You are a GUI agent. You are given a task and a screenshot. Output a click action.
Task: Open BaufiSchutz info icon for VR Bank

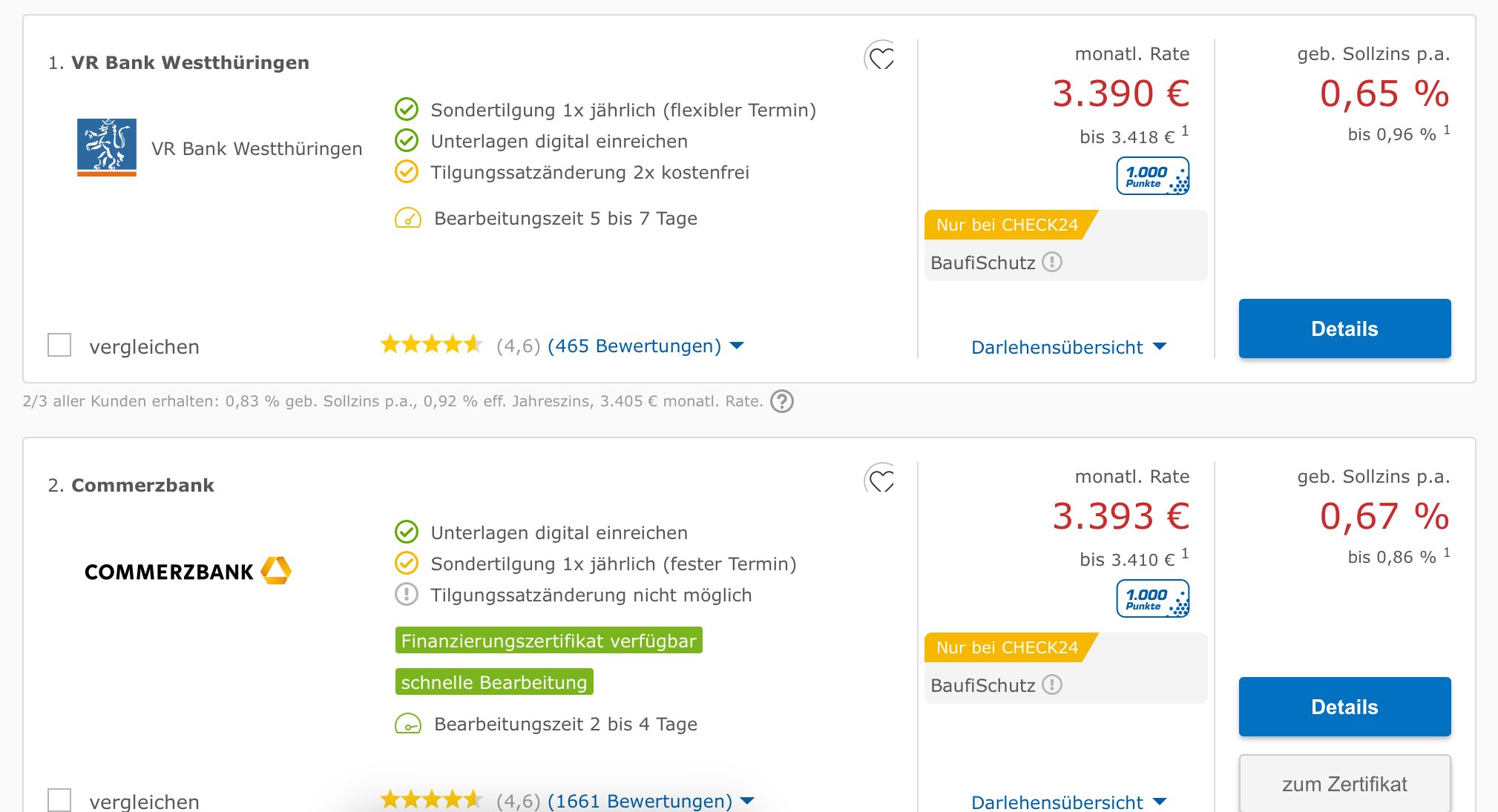(1052, 262)
